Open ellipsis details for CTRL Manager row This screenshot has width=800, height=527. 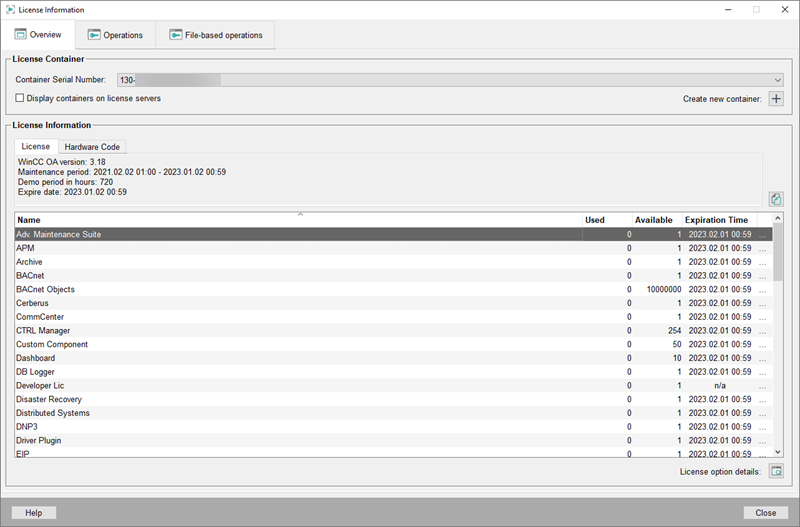tap(762, 331)
